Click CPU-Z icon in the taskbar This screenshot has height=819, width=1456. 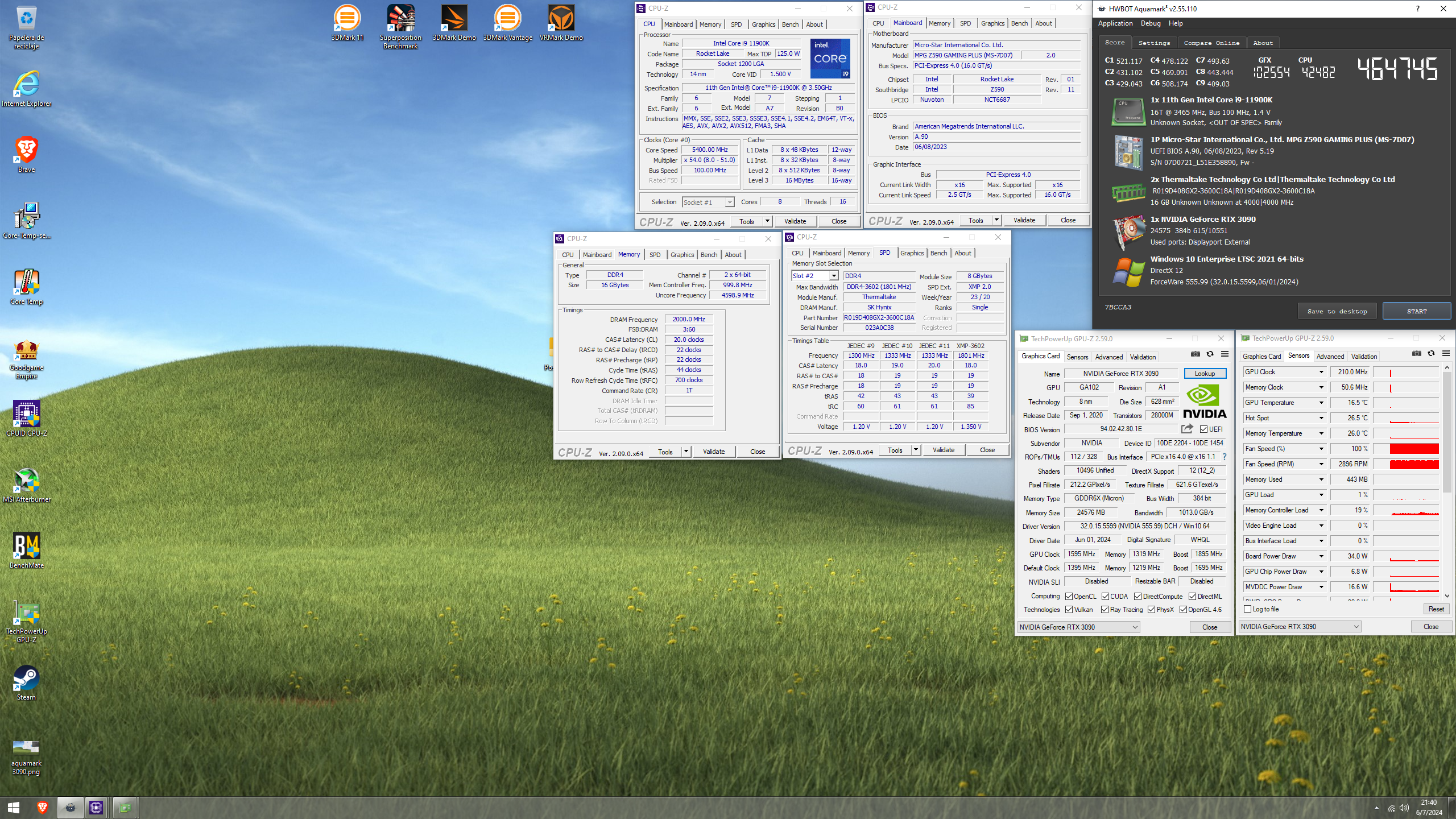click(96, 808)
